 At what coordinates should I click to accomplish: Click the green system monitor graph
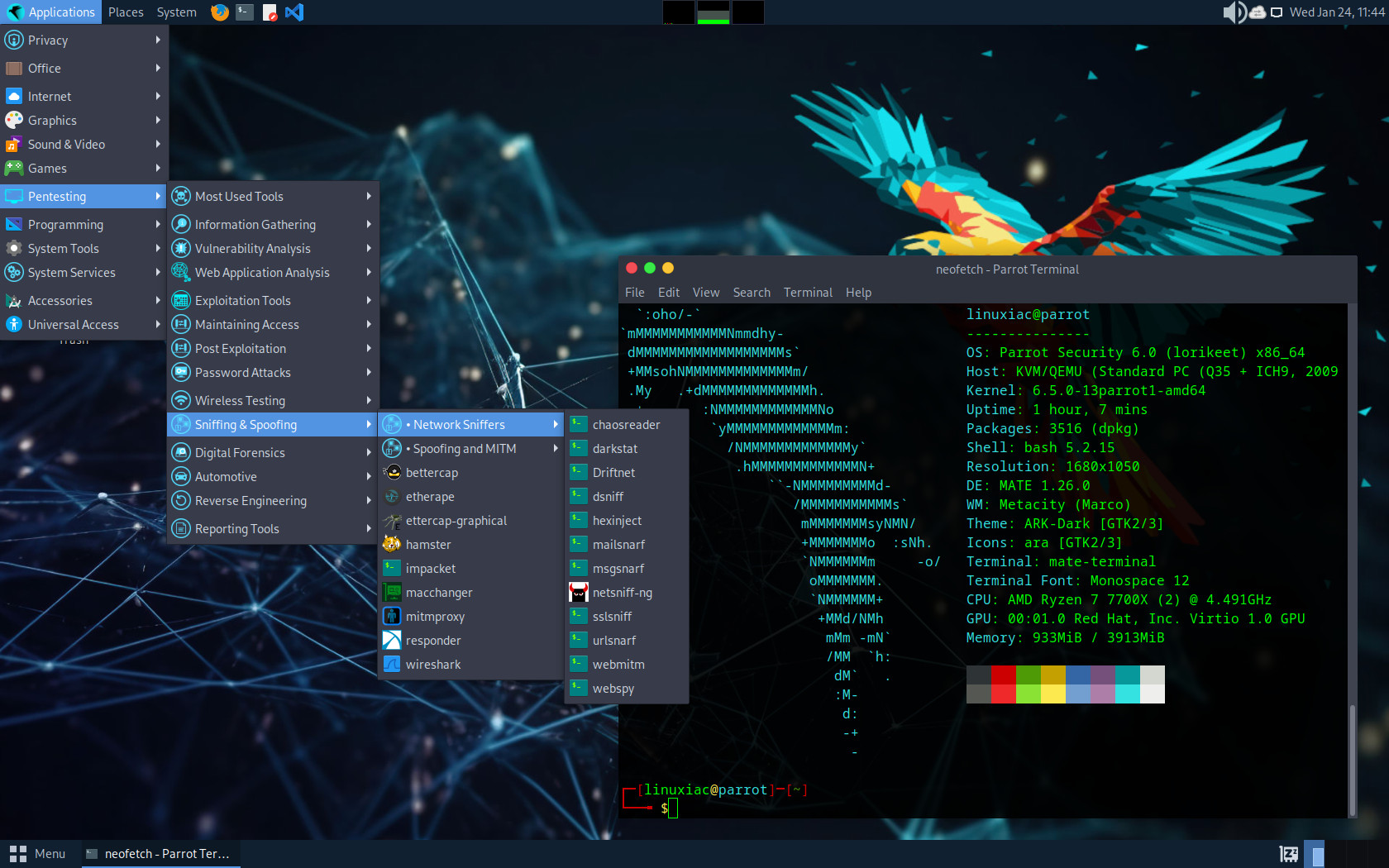coord(714,12)
